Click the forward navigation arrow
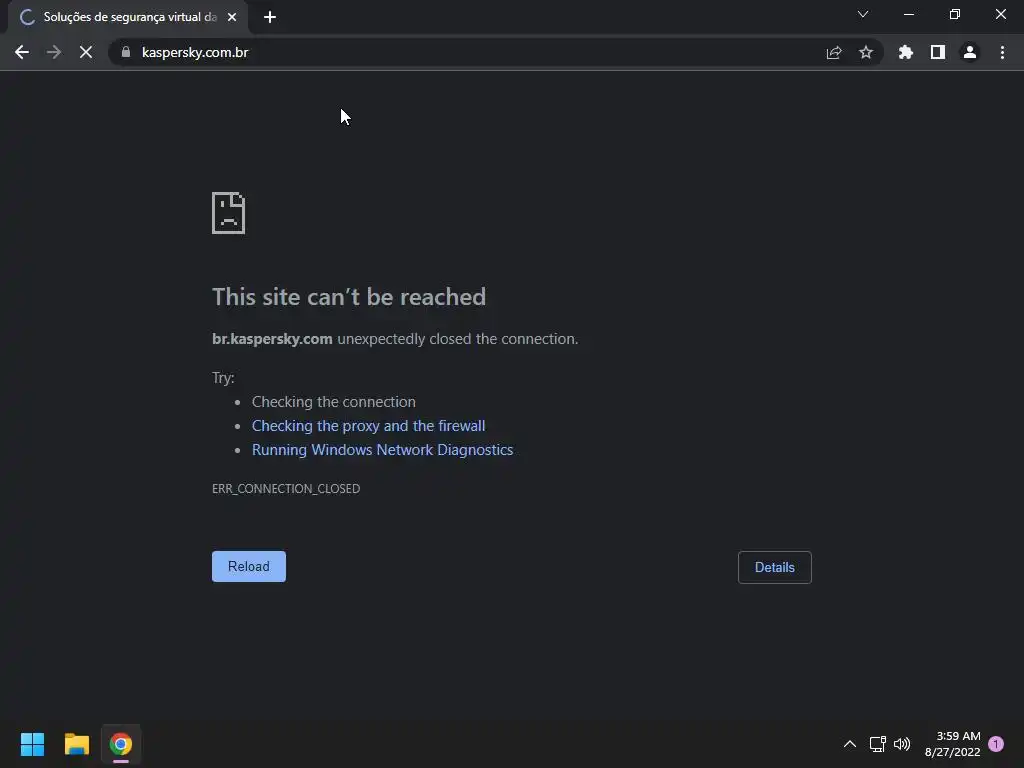The width and height of the screenshot is (1024, 768). 54,52
